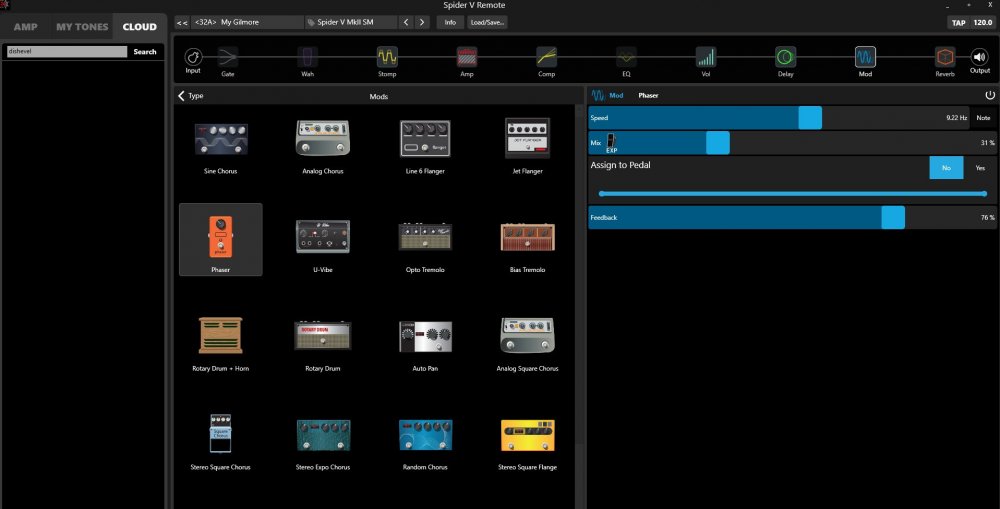1000x509 pixels.
Task: Click the EXP pedal icon on Mix
Action: click(611, 143)
